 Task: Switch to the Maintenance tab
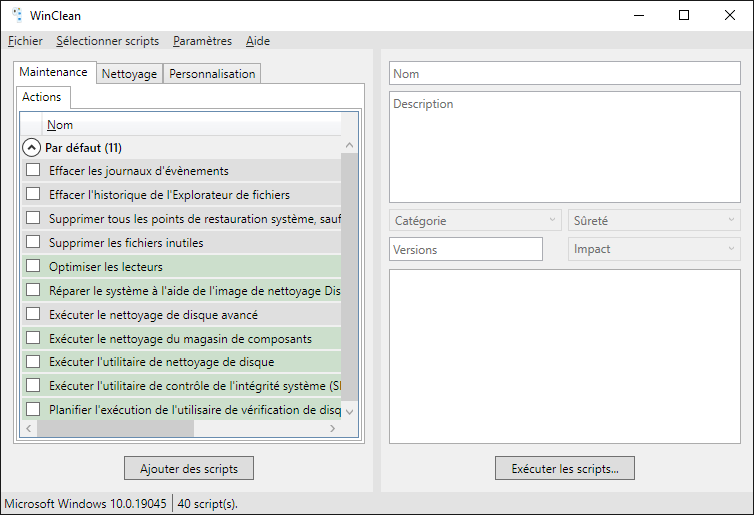[53, 72]
